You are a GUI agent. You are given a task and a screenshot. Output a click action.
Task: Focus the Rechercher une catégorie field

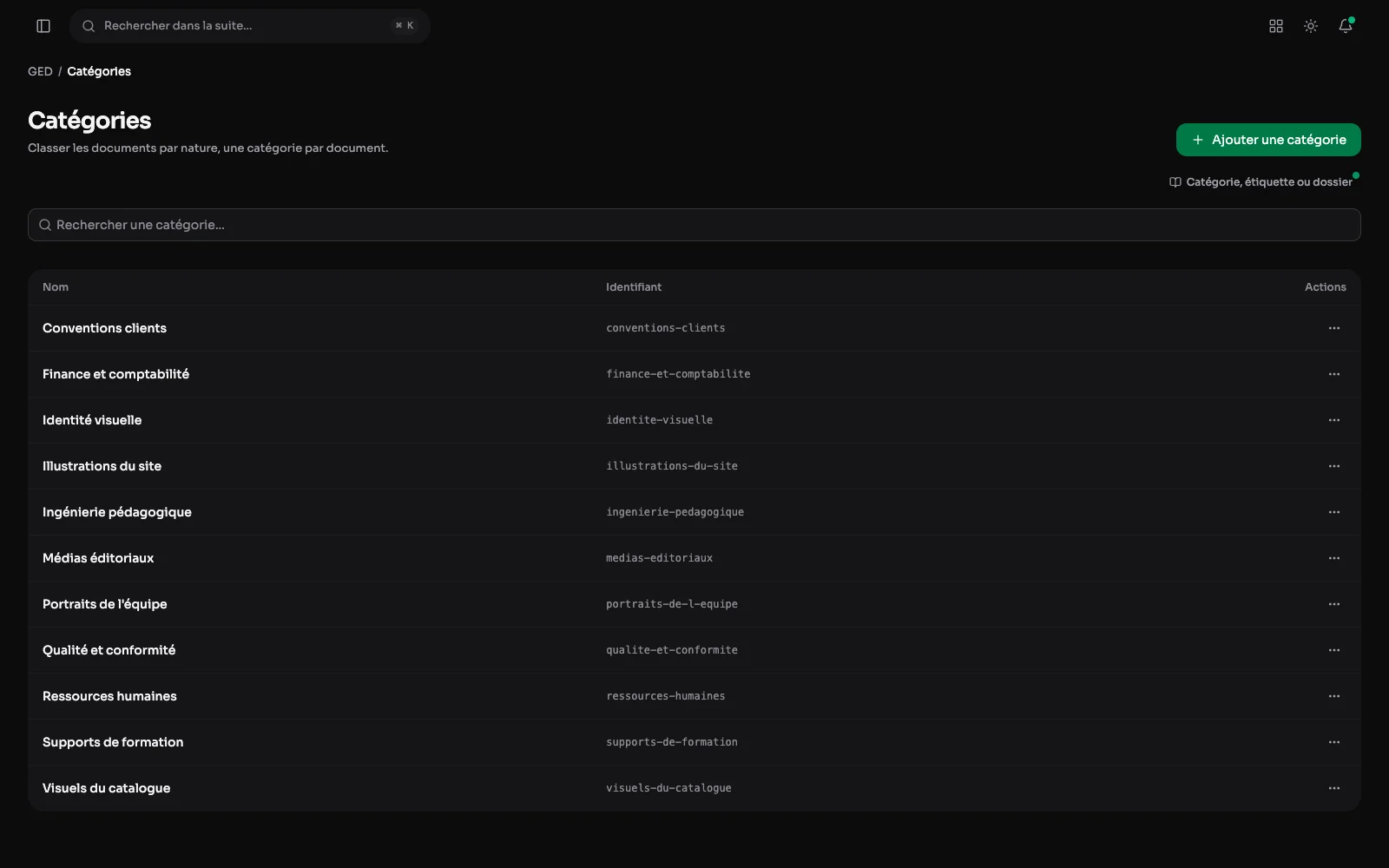[x=694, y=225]
